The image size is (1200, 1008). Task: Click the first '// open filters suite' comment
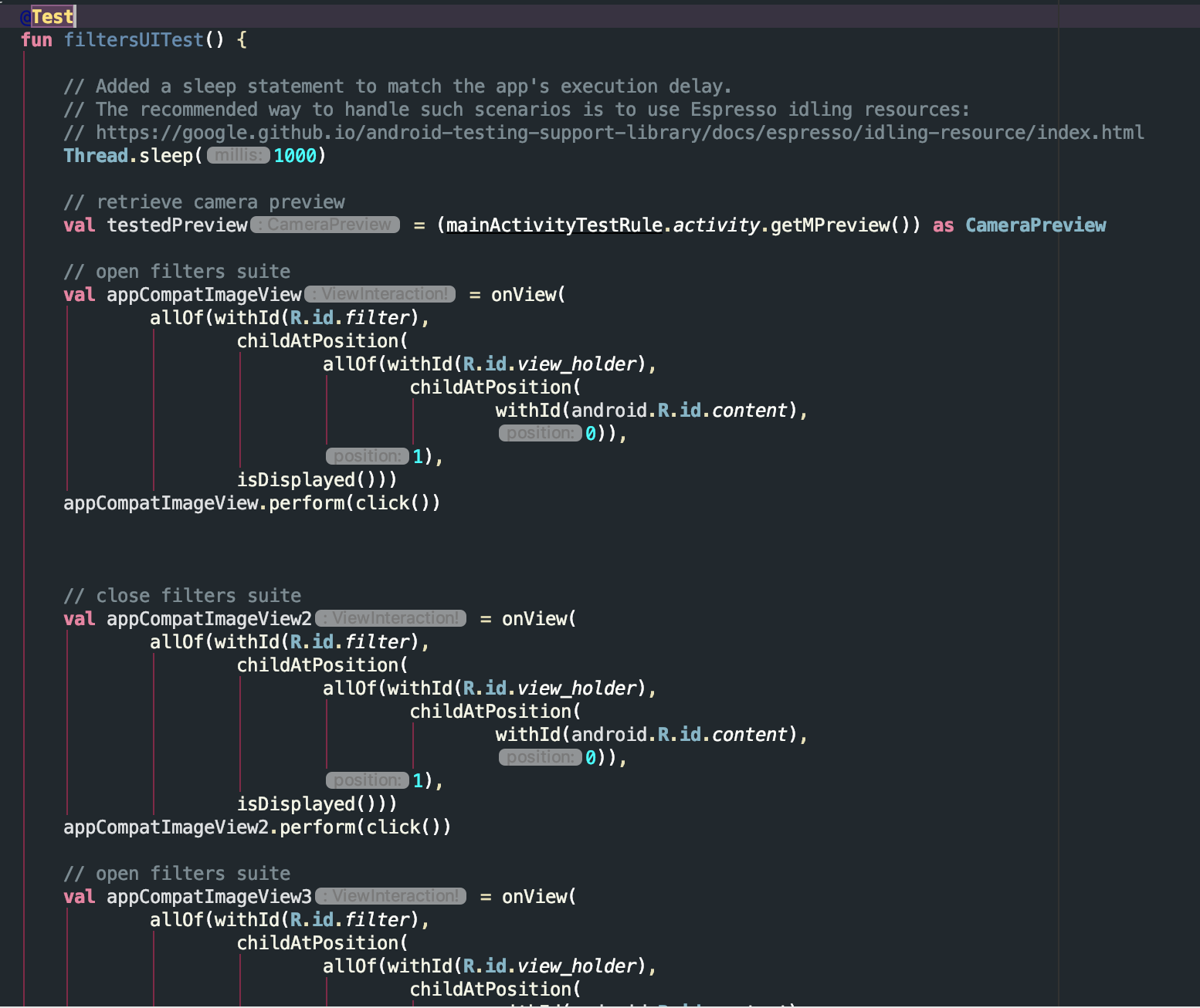coord(177,271)
